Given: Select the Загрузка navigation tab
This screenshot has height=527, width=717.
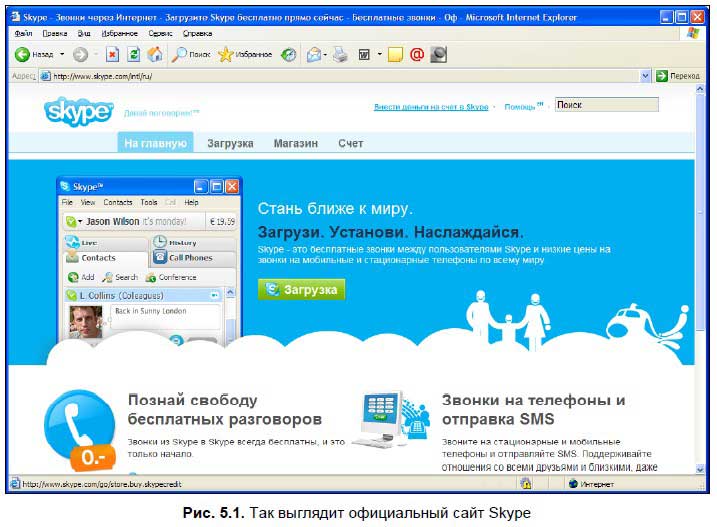Looking at the screenshot, I should [x=230, y=144].
